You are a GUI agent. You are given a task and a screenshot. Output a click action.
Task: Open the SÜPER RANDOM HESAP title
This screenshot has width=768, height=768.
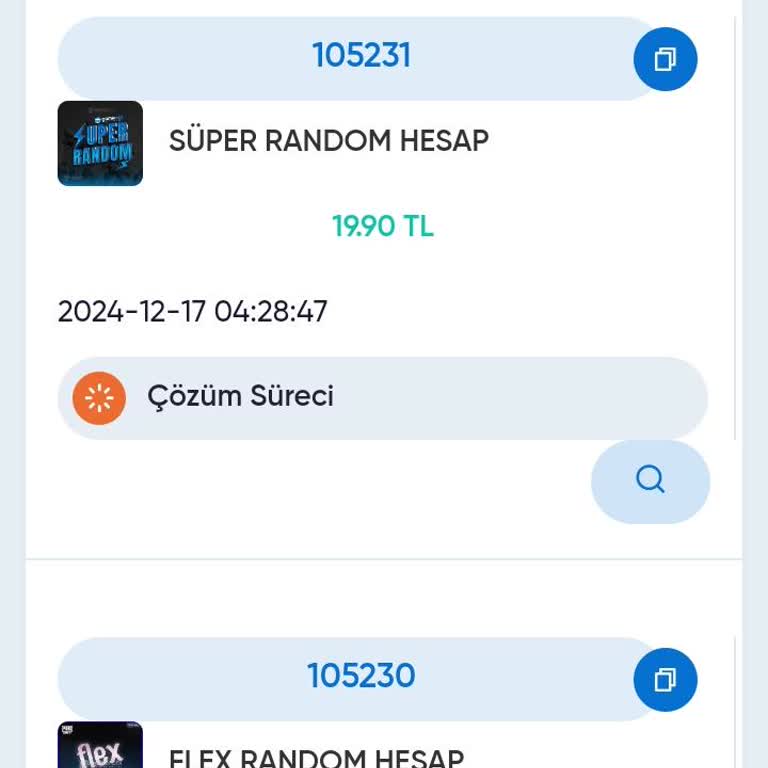click(x=328, y=141)
